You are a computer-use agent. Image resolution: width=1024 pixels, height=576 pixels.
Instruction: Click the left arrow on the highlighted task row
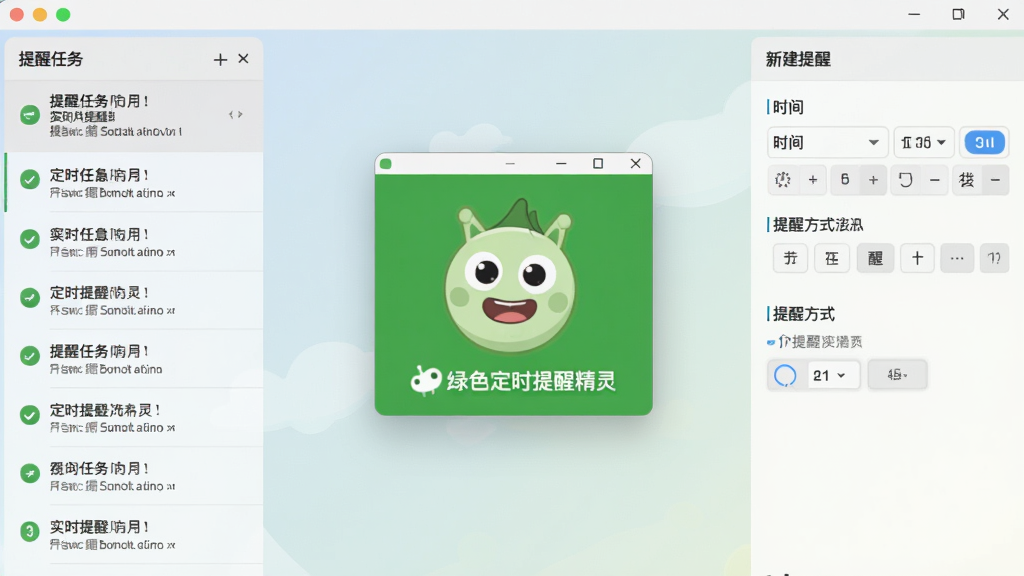pyautogui.click(x=231, y=114)
